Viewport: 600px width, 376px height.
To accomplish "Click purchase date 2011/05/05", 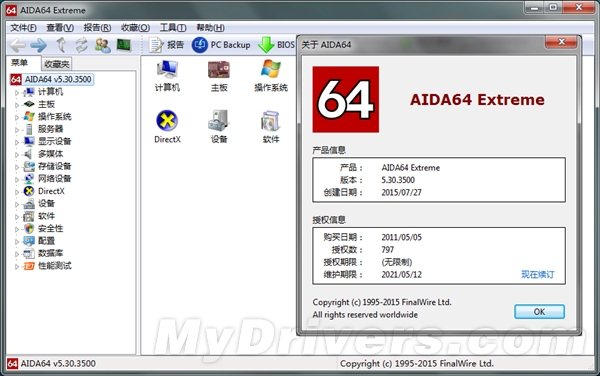I will [401, 237].
